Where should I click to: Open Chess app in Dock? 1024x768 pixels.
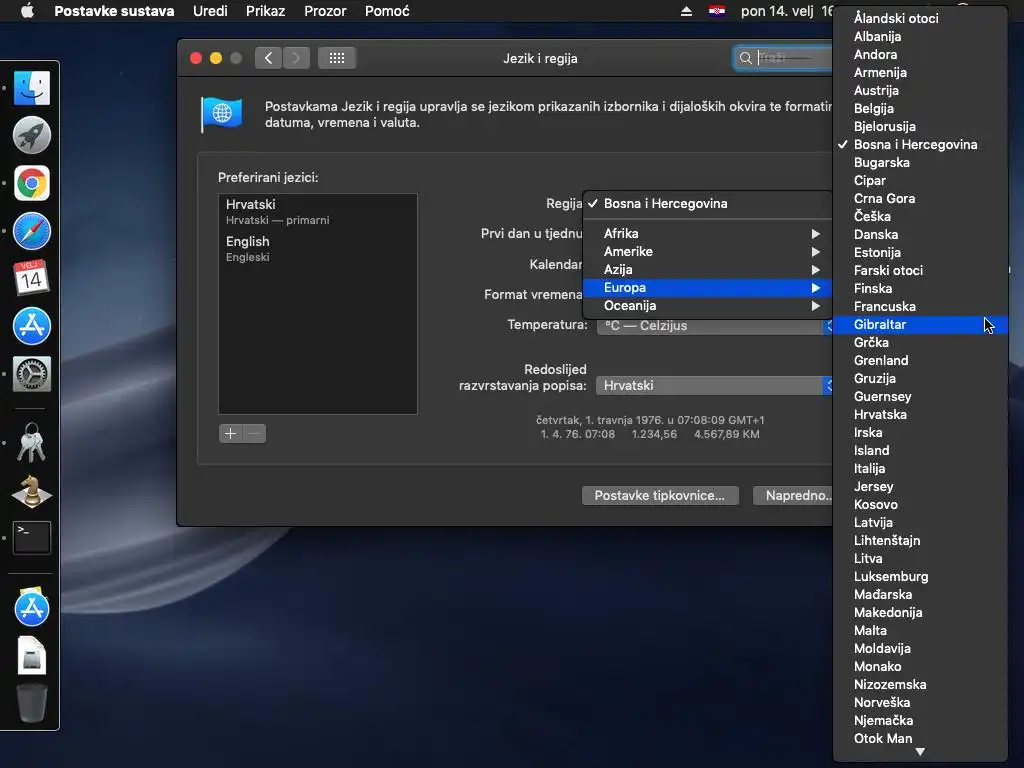click(31, 490)
